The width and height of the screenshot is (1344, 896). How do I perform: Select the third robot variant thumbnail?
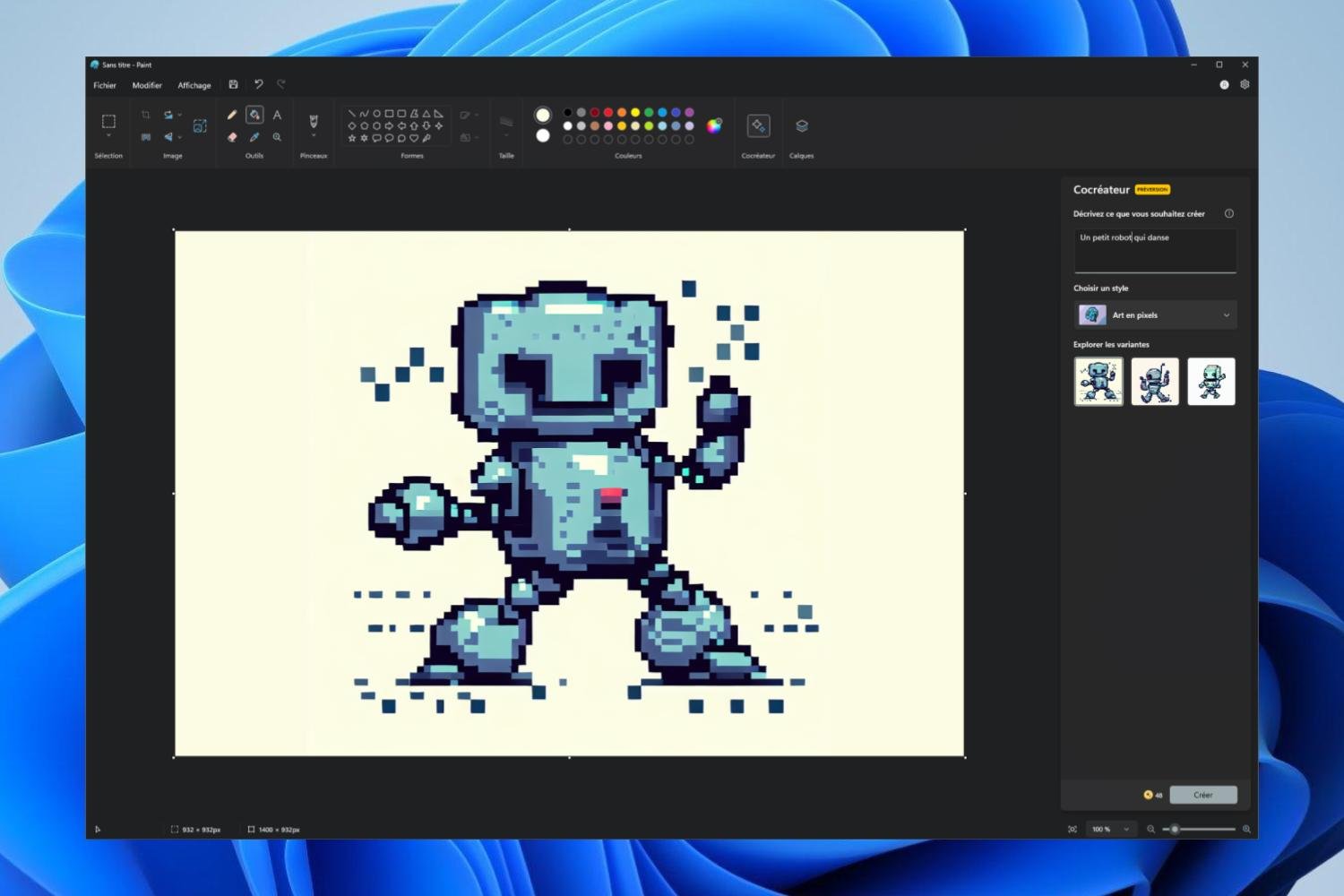coord(1211,381)
